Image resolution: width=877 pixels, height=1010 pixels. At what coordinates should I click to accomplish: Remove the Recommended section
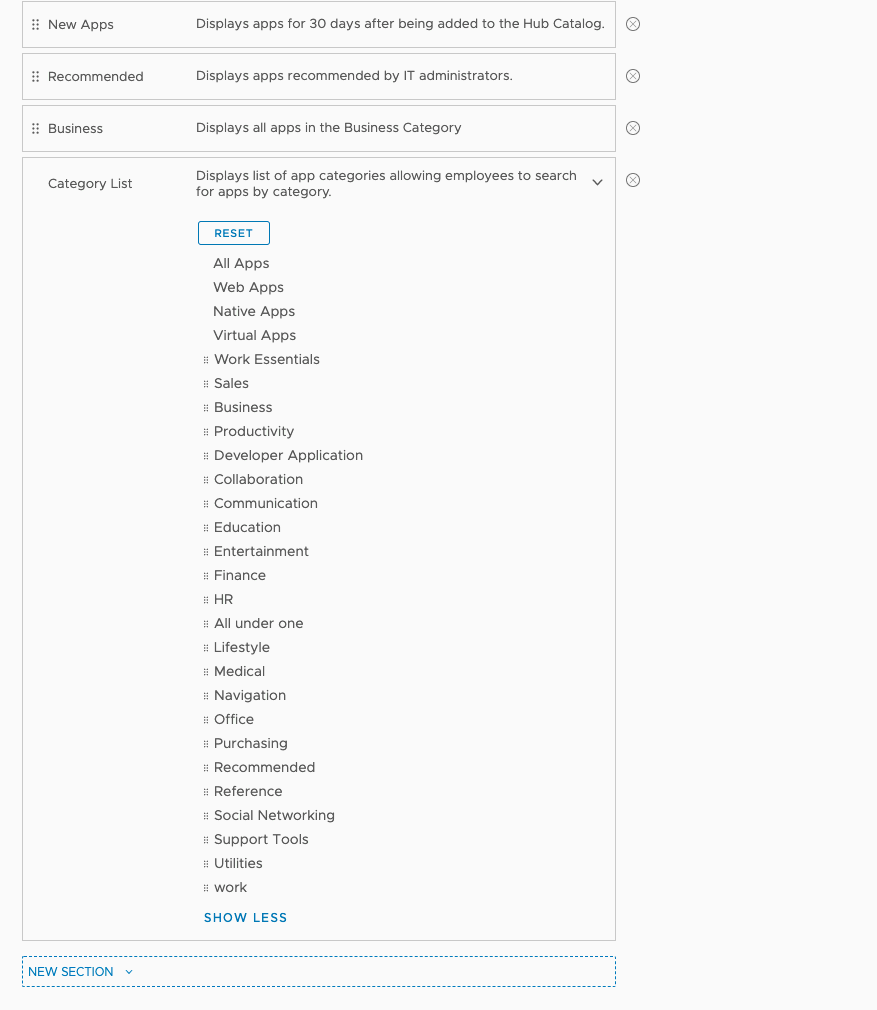(x=632, y=75)
